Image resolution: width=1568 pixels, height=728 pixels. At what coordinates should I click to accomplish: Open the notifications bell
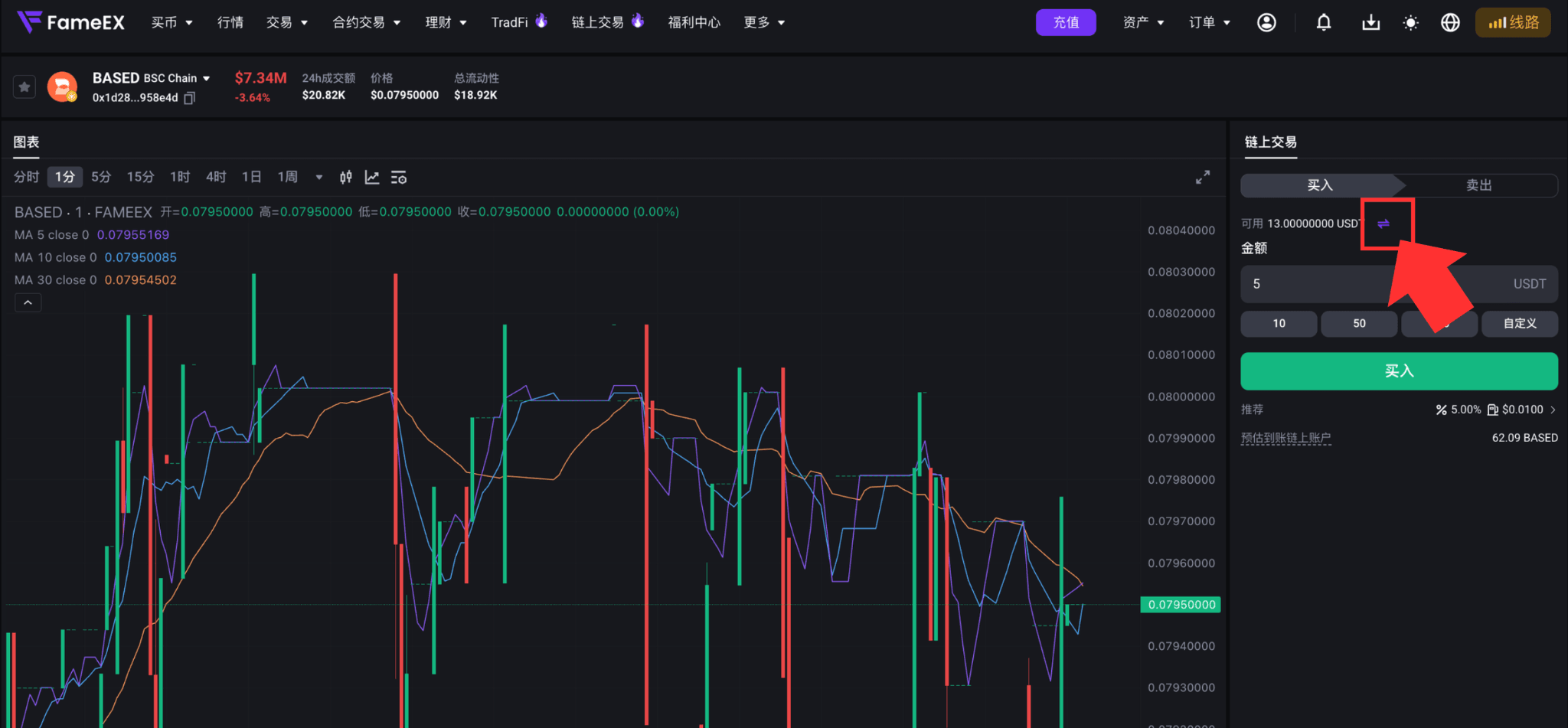(1324, 22)
